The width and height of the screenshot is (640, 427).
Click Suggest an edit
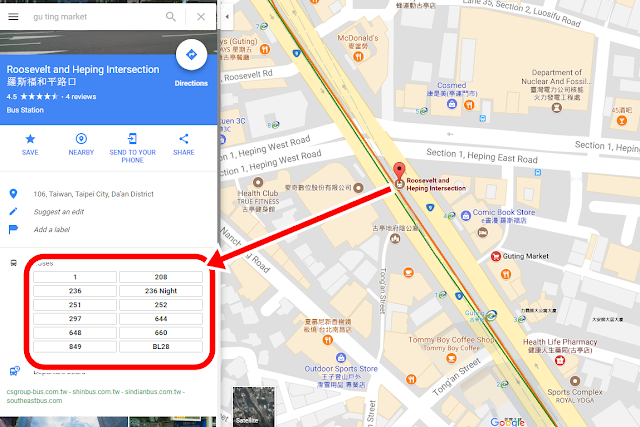point(59,212)
